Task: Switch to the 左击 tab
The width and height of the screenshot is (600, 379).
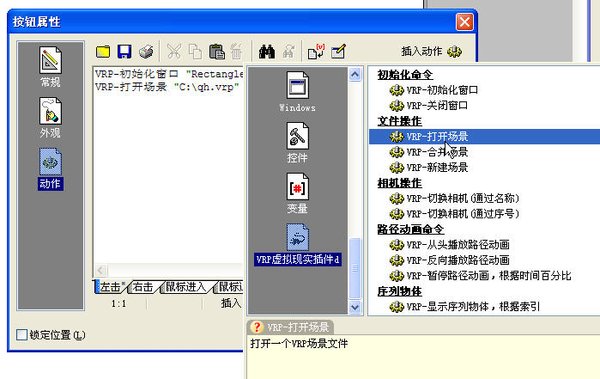Action: tap(110, 287)
